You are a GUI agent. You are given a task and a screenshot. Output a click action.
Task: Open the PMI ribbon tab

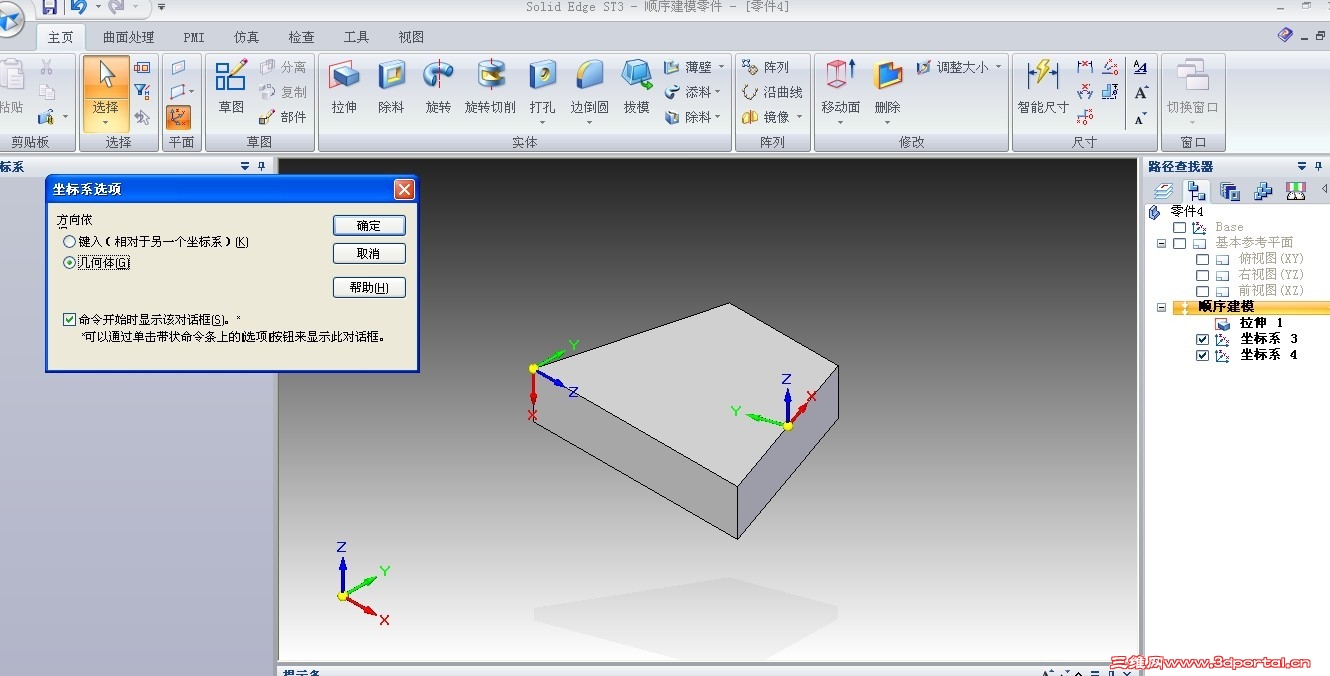194,37
